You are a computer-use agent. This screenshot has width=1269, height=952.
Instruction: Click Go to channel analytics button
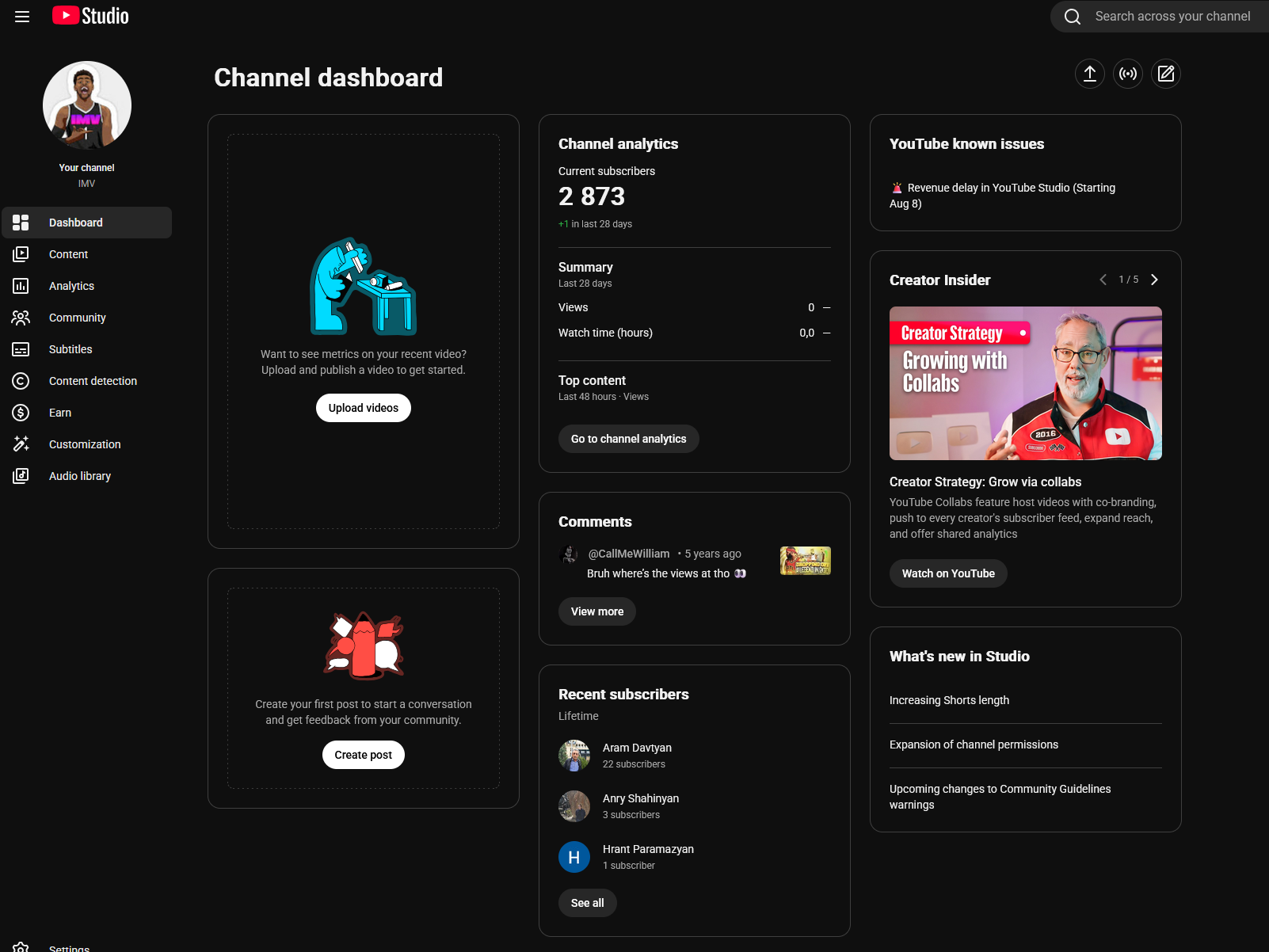[629, 439]
